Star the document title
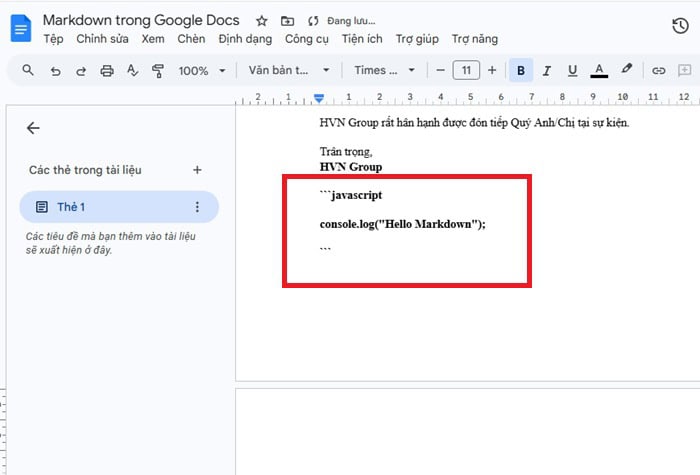 tap(262, 21)
